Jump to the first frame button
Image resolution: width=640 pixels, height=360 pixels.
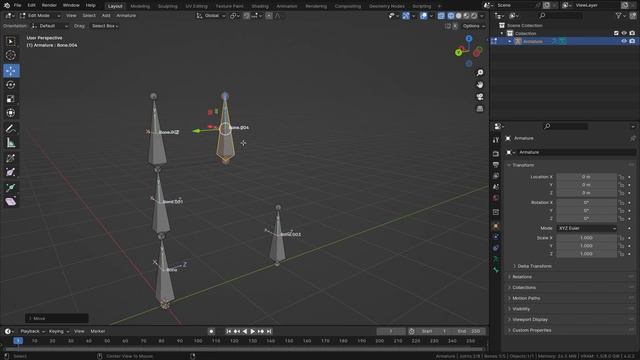pyautogui.click(x=229, y=331)
